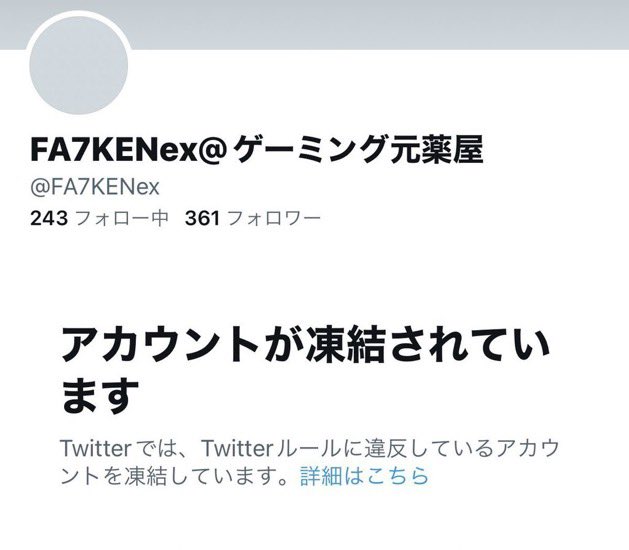
Task: Click the ます second line of heading
Action: click(100, 396)
